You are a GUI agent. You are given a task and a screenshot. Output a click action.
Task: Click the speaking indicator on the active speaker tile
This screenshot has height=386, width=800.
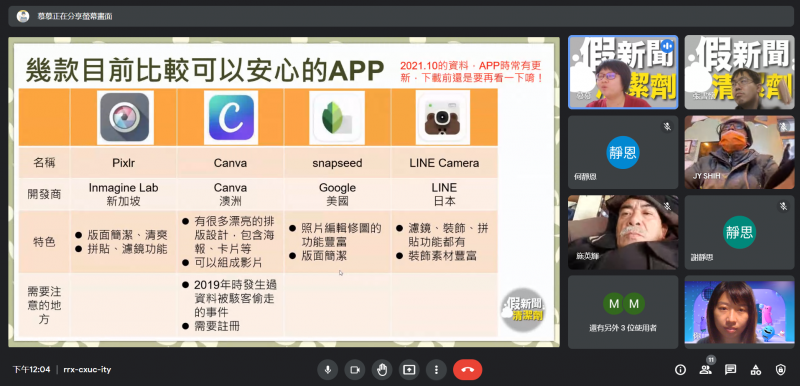[x=666, y=47]
